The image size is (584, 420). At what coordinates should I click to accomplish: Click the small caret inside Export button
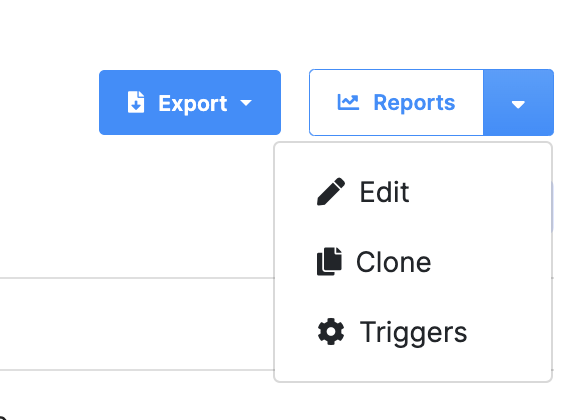[246, 103]
